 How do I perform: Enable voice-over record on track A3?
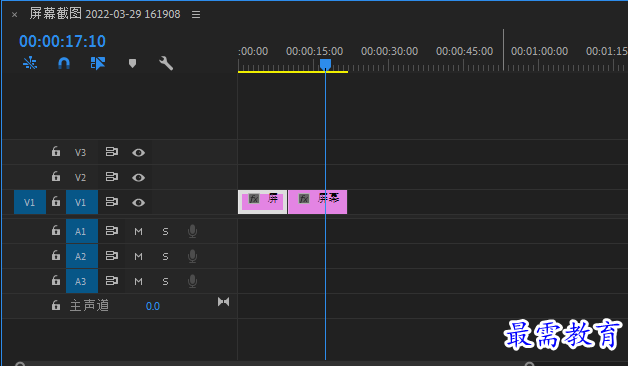pos(192,281)
